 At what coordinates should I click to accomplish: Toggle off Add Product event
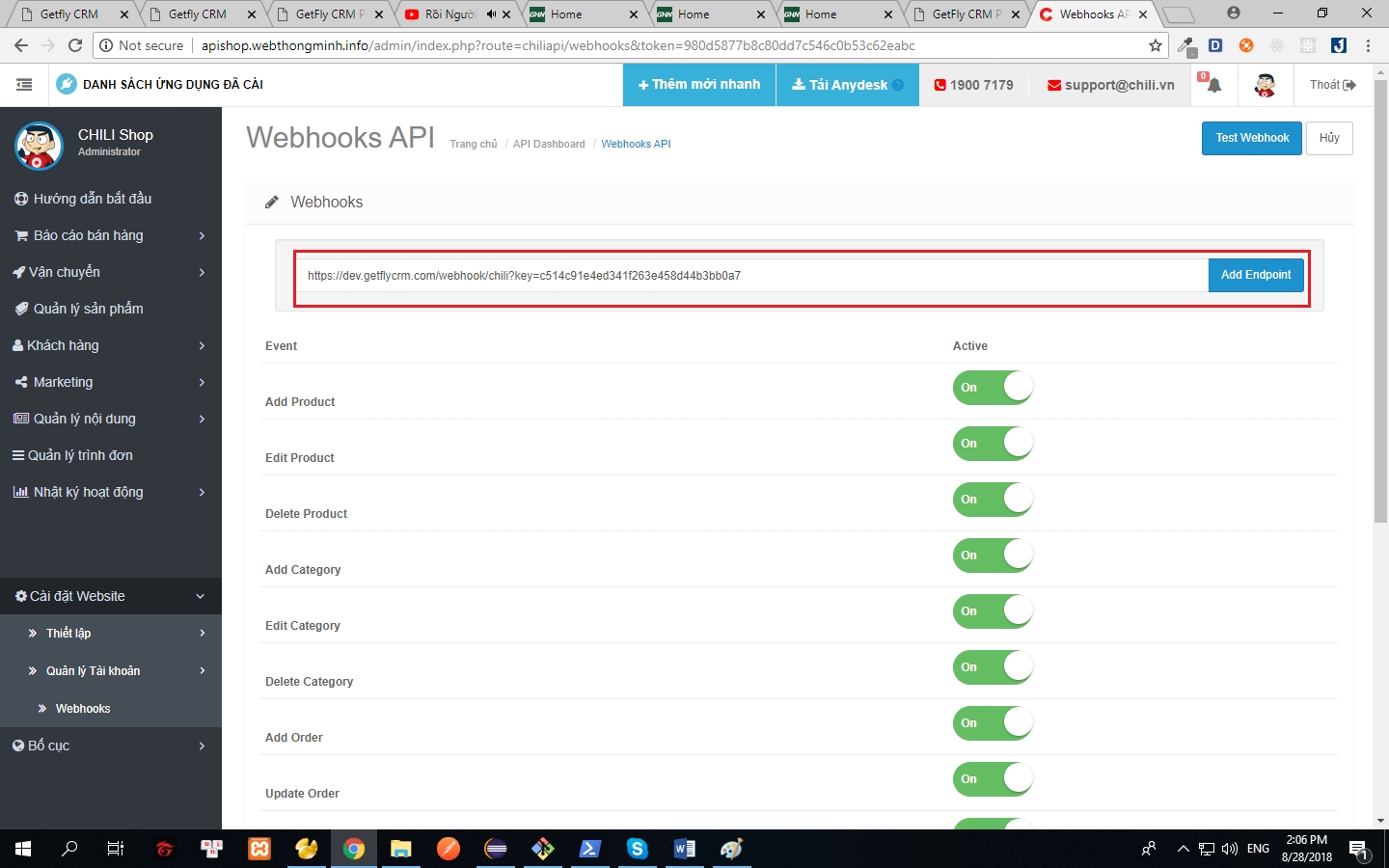993,388
